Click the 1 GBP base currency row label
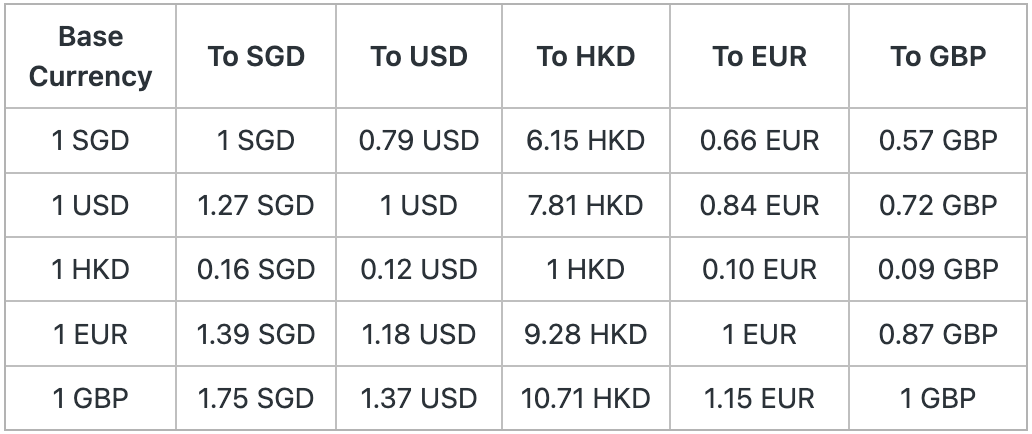The width and height of the screenshot is (1032, 434). point(90,397)
